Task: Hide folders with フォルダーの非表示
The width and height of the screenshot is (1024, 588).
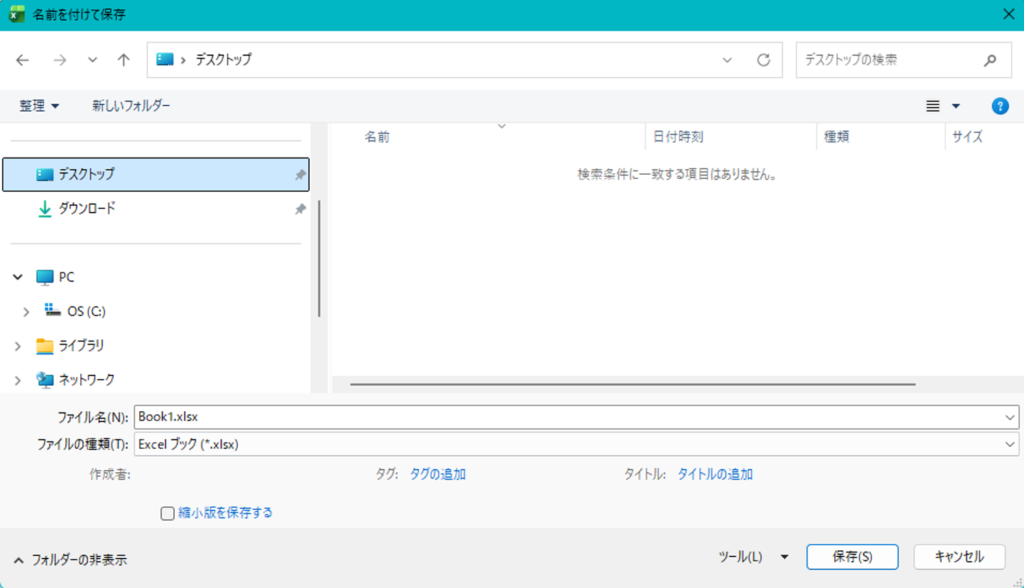Action: 70,560
